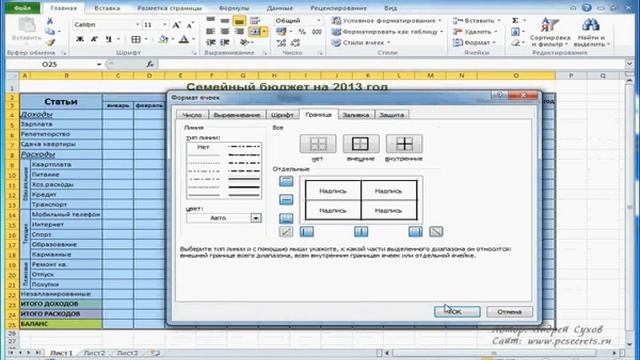
Task: Click the Fill down icon in editing group
Action: (x=516, y=31)
